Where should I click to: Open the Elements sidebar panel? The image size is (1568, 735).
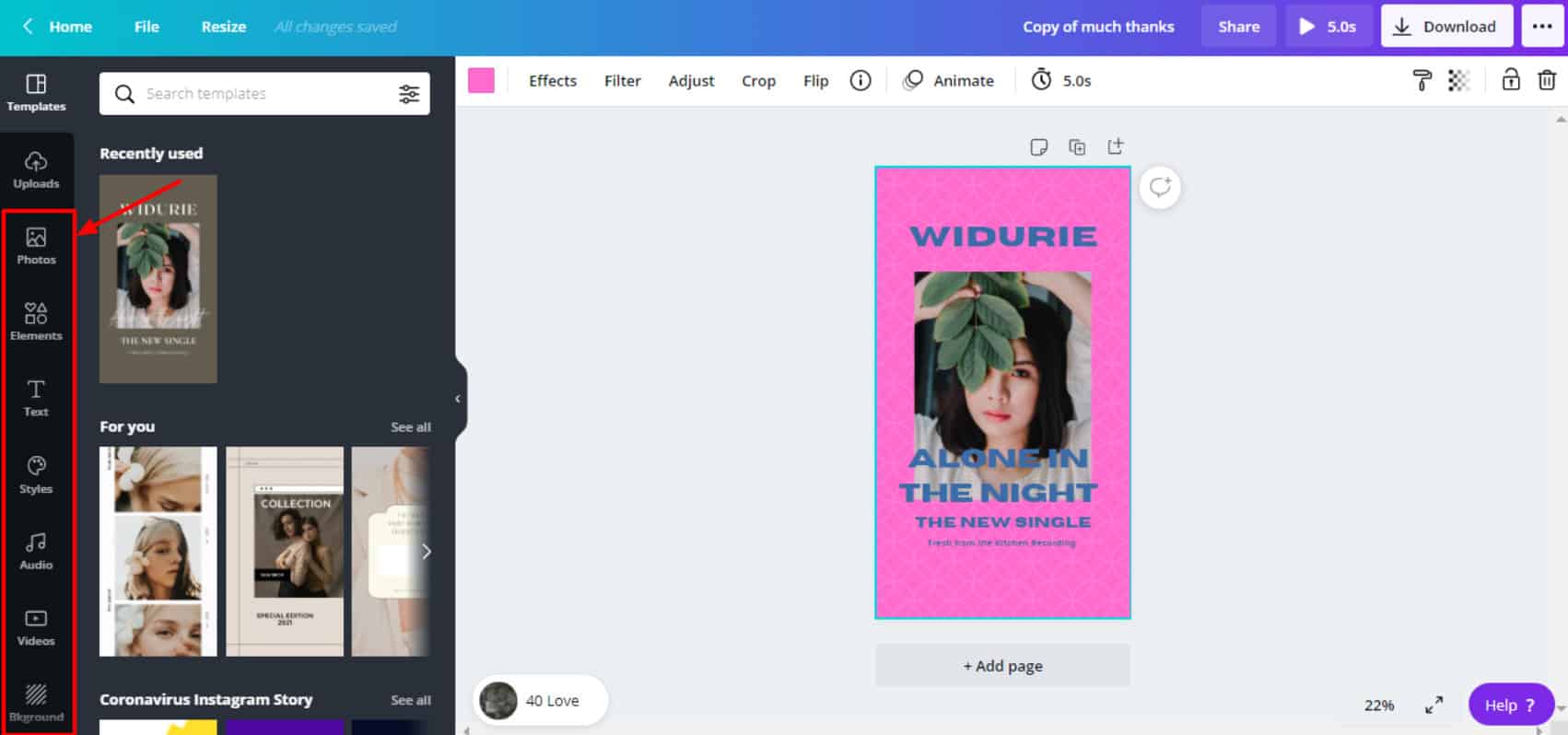point(36,321)
